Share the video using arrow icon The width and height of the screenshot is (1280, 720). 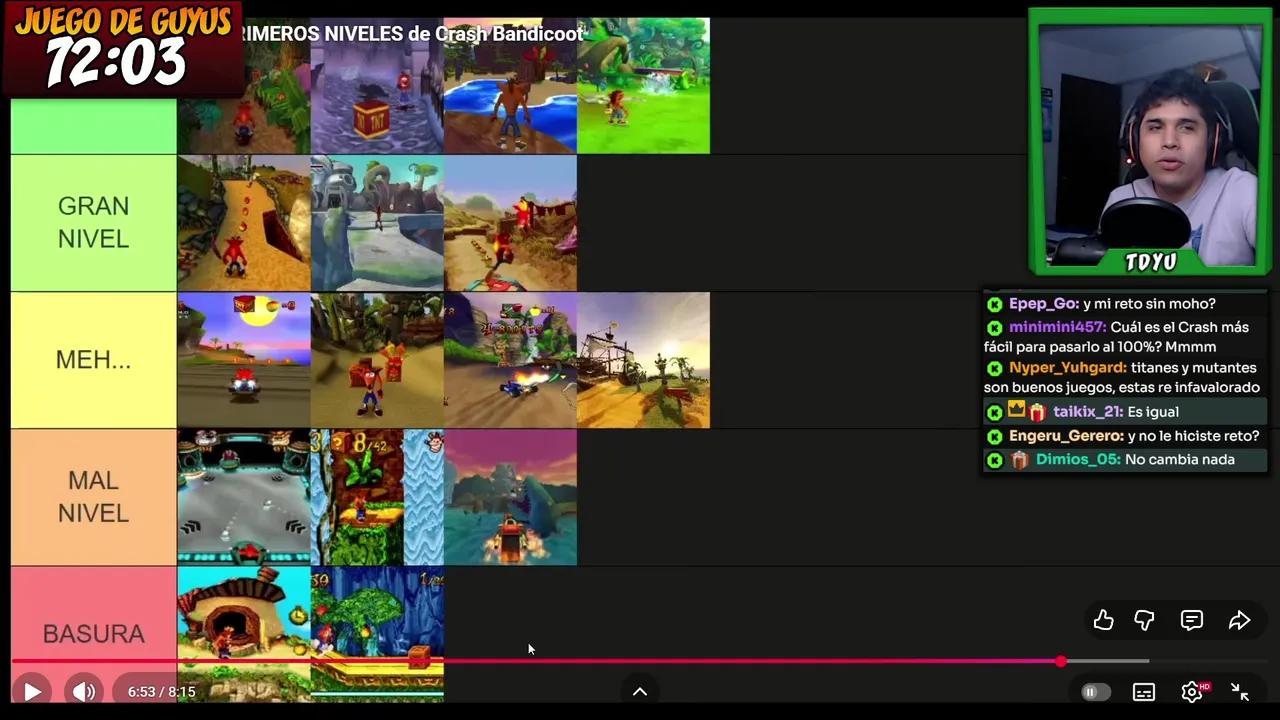1239,621
